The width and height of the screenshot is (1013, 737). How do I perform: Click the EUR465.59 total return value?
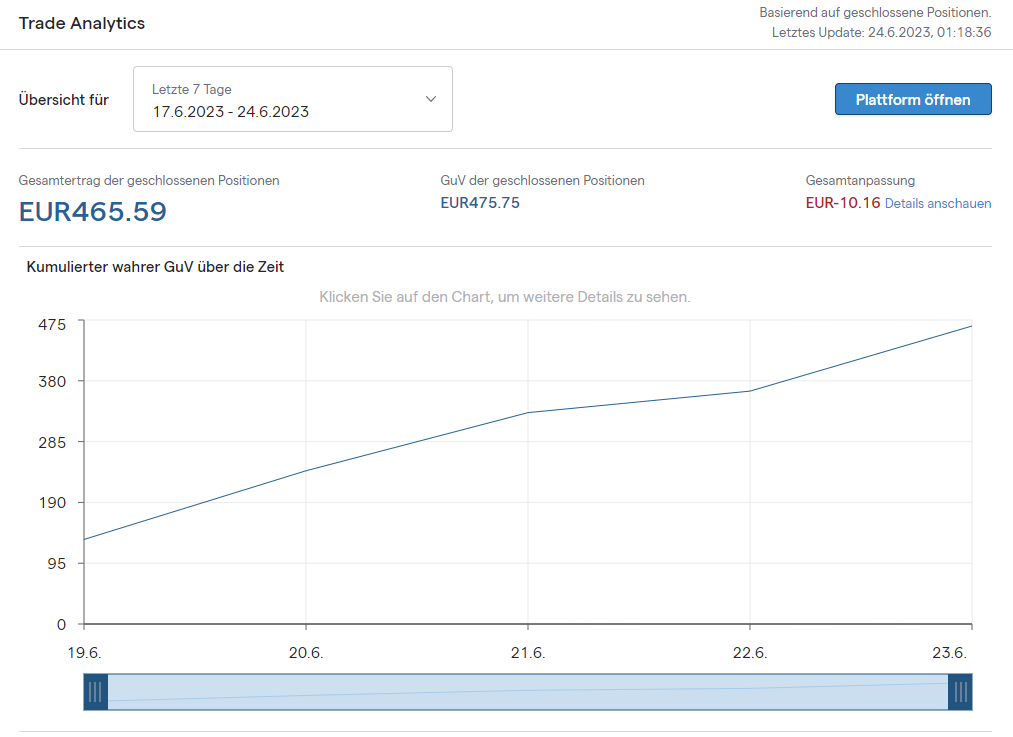click(x=93, y=212)
